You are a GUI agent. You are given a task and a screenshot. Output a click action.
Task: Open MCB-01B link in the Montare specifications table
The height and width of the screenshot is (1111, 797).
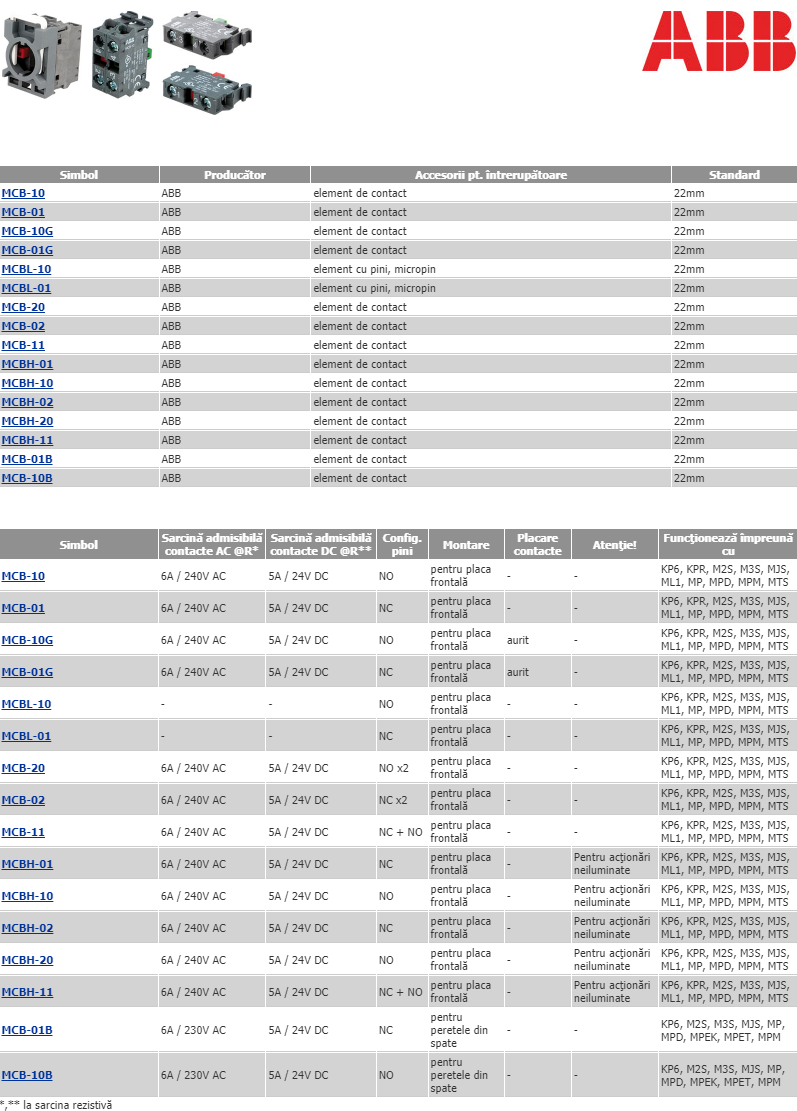(x=27, y=1030)
